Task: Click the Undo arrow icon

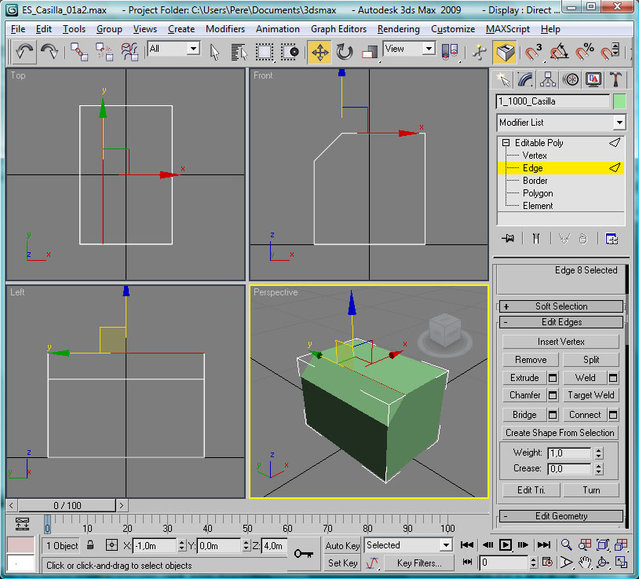Action: (23, 50)
